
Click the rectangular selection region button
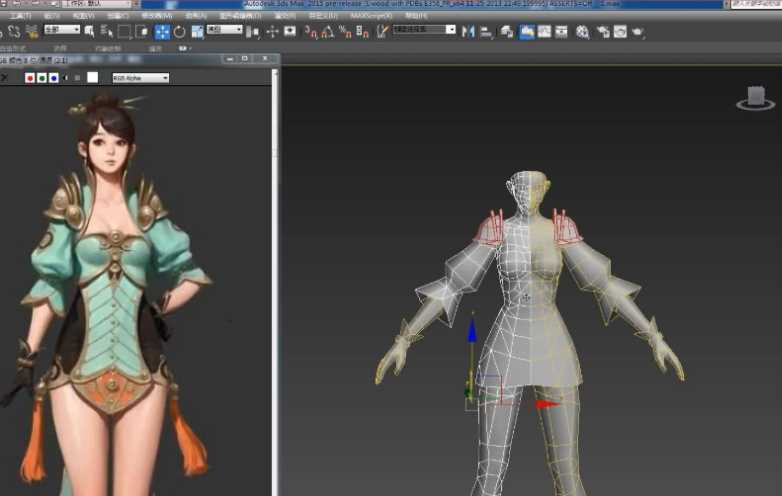coord(125,31)
